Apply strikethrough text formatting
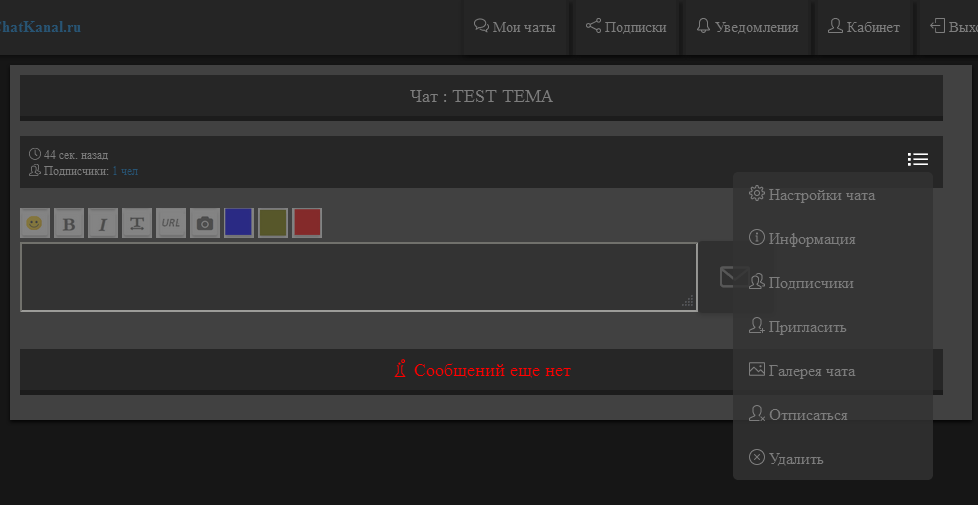 coord(137,223)
